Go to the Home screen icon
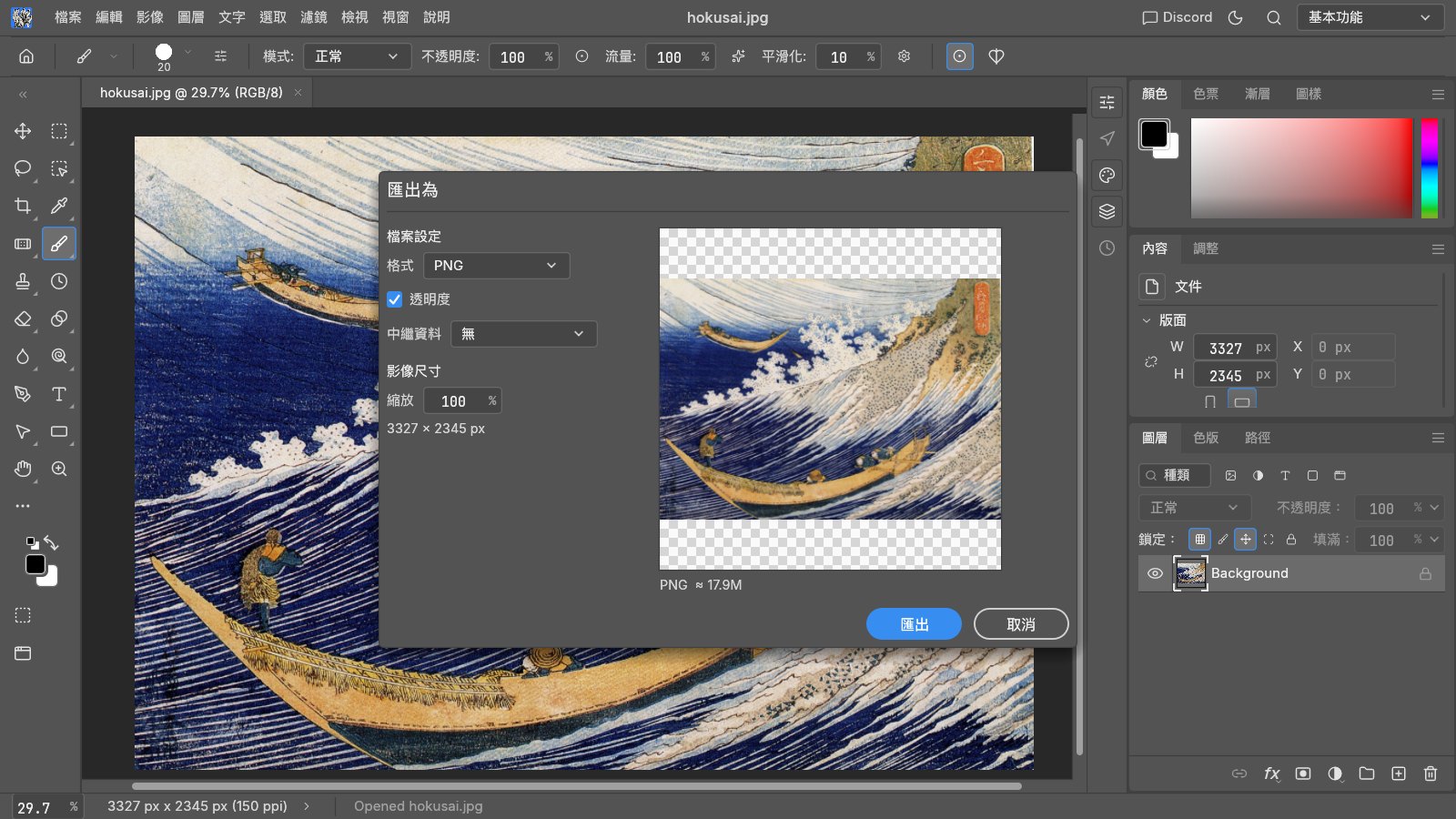 [26, 56]
